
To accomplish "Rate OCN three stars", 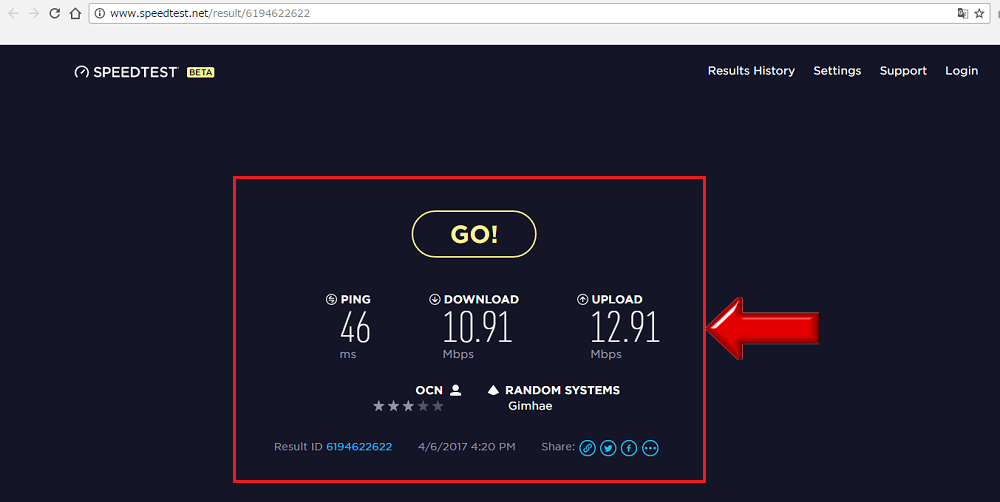I will point(408,406).
